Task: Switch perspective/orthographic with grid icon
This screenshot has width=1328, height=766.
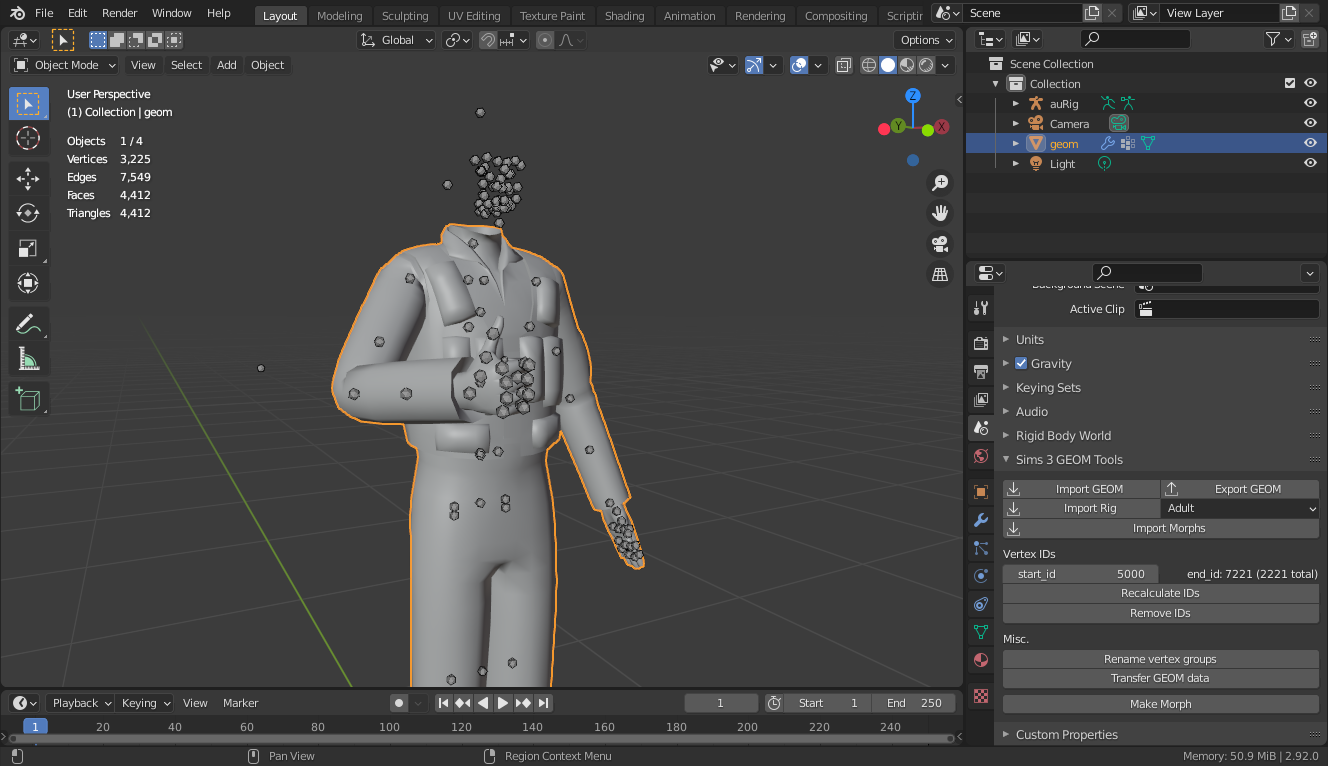Action: [940, 274]
